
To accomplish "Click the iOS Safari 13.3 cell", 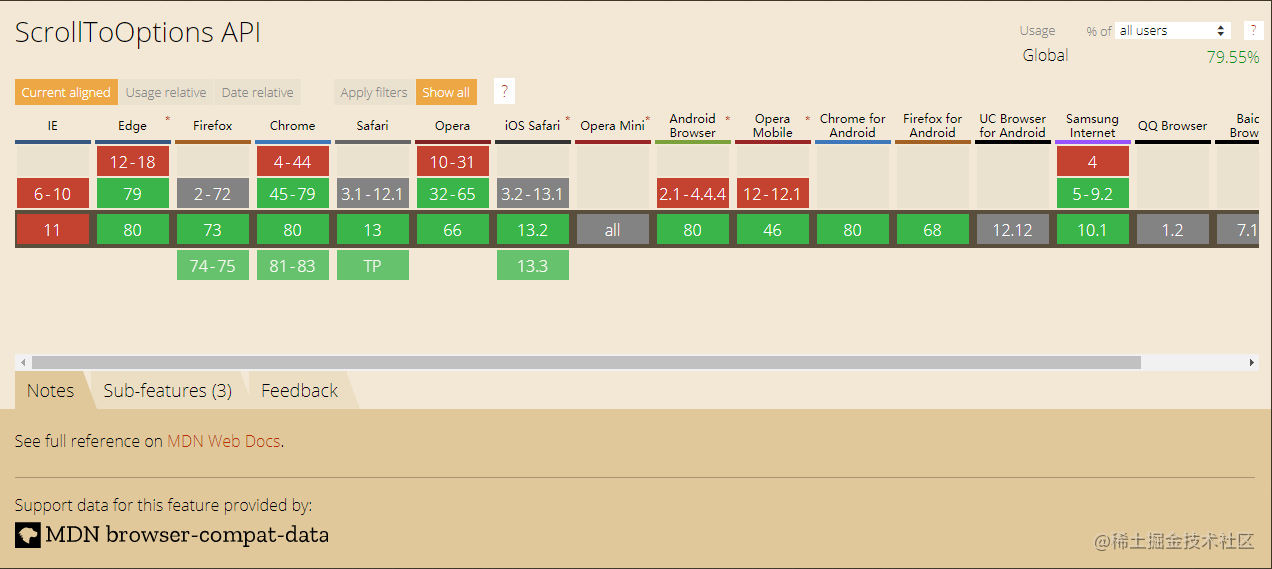I will (x=533, y=265).
